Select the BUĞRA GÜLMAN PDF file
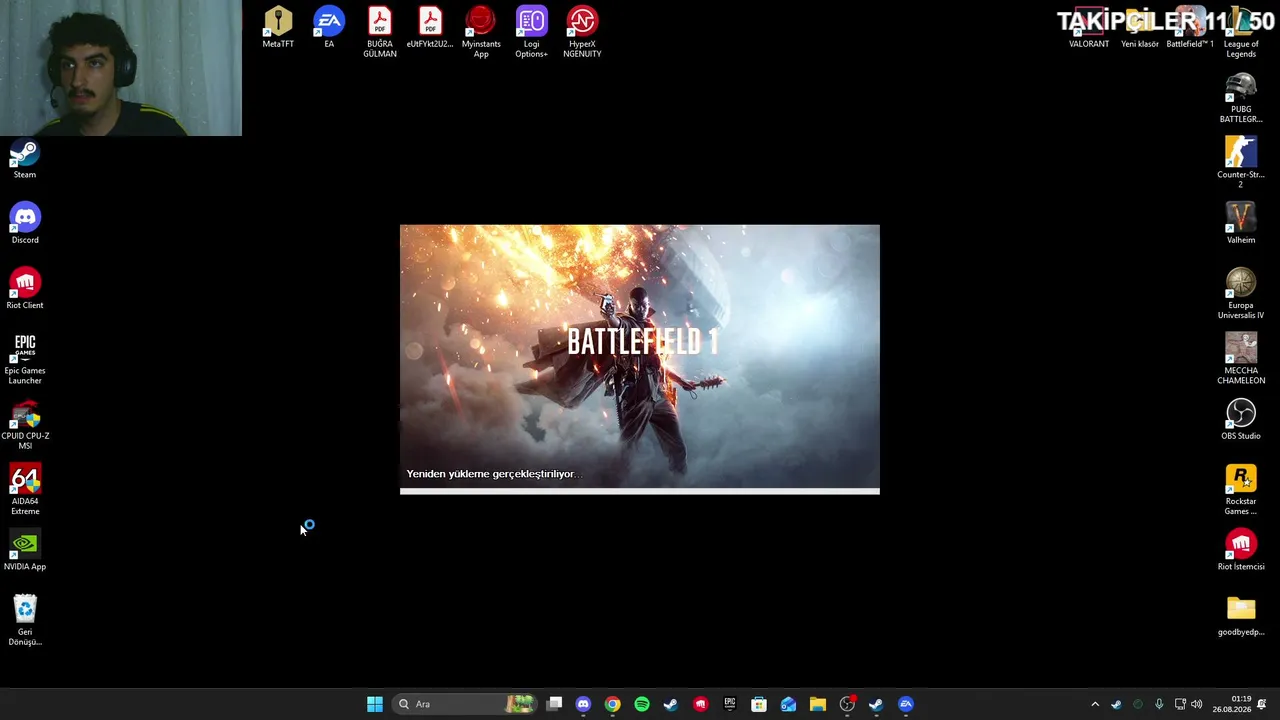This screenshot has width=1280, height=720. point(380,33)
